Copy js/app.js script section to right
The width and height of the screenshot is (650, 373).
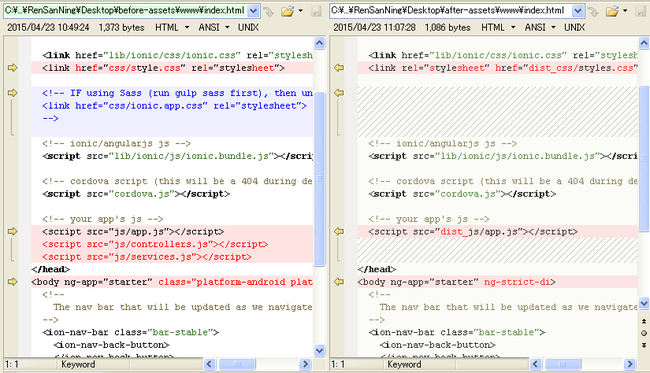12,231
